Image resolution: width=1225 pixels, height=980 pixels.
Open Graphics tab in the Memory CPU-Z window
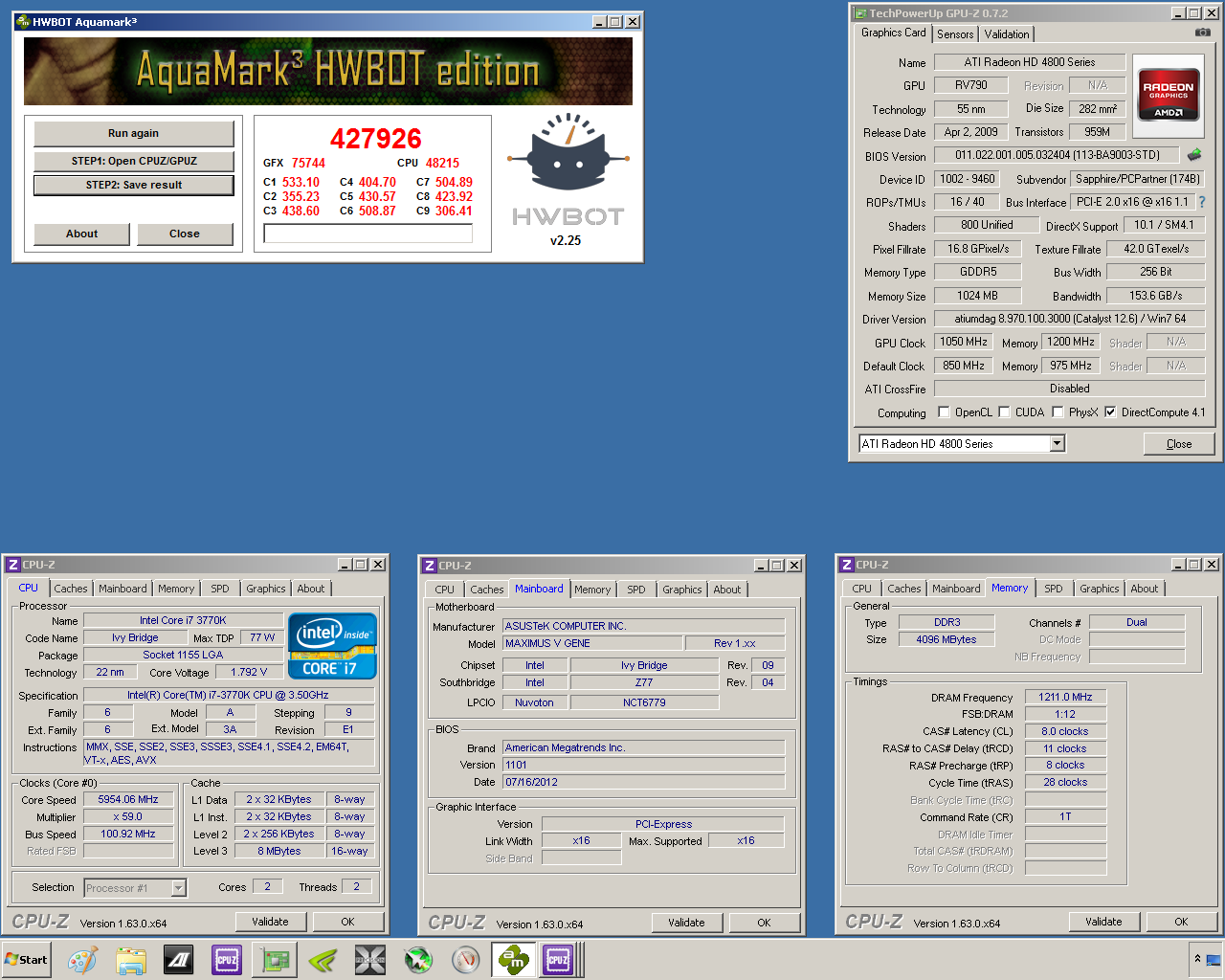pos(1100,589)
